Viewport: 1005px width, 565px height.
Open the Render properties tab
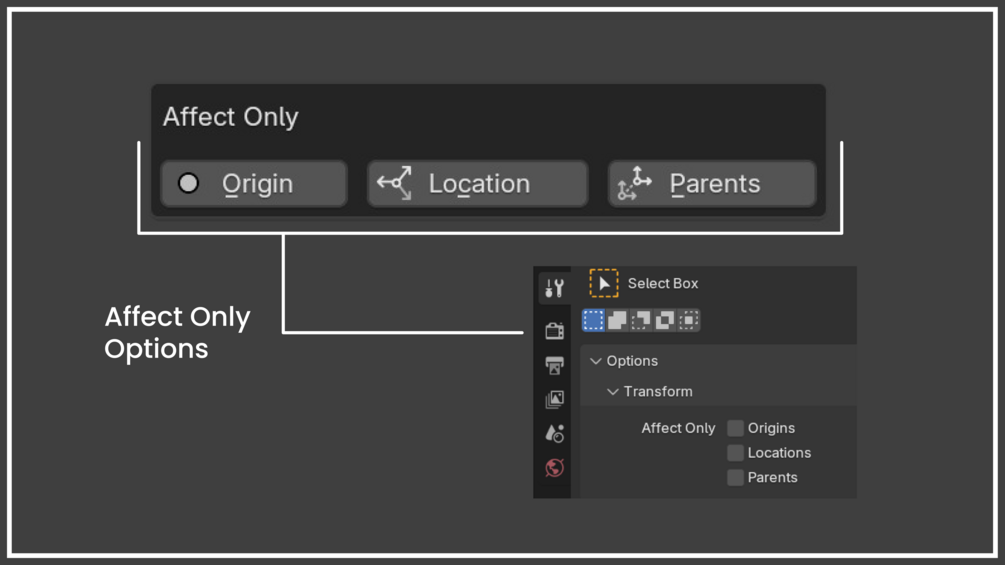554,330
